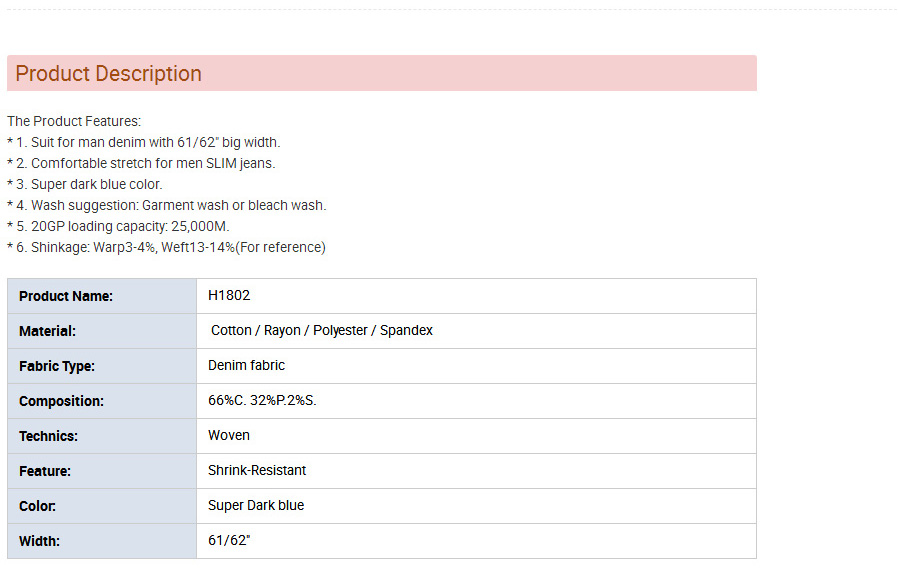Viewport: 898px width, 568px height.
Task: Click the Product Description header banner
Action: pyautogui.click(x=381, y=73)
